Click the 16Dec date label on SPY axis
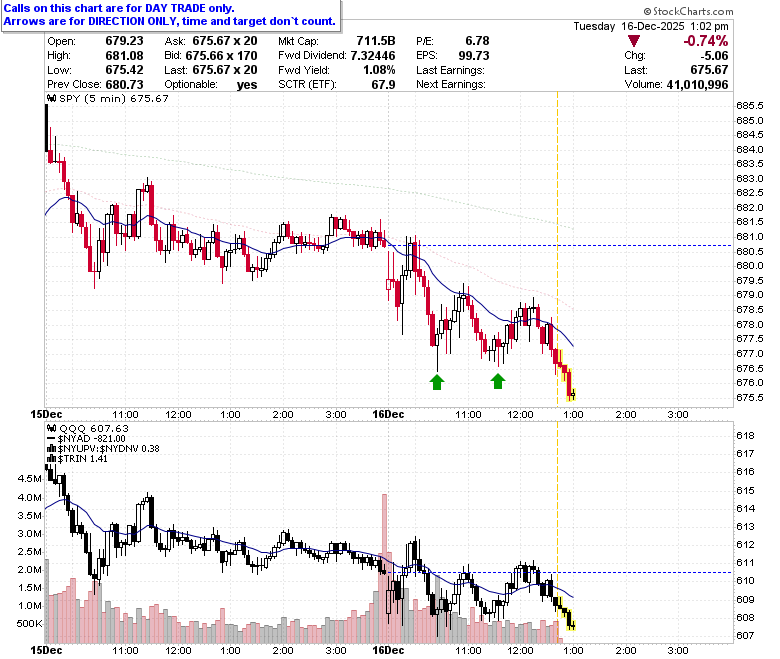Screen dimensions: 780x659 click(388, 414)
